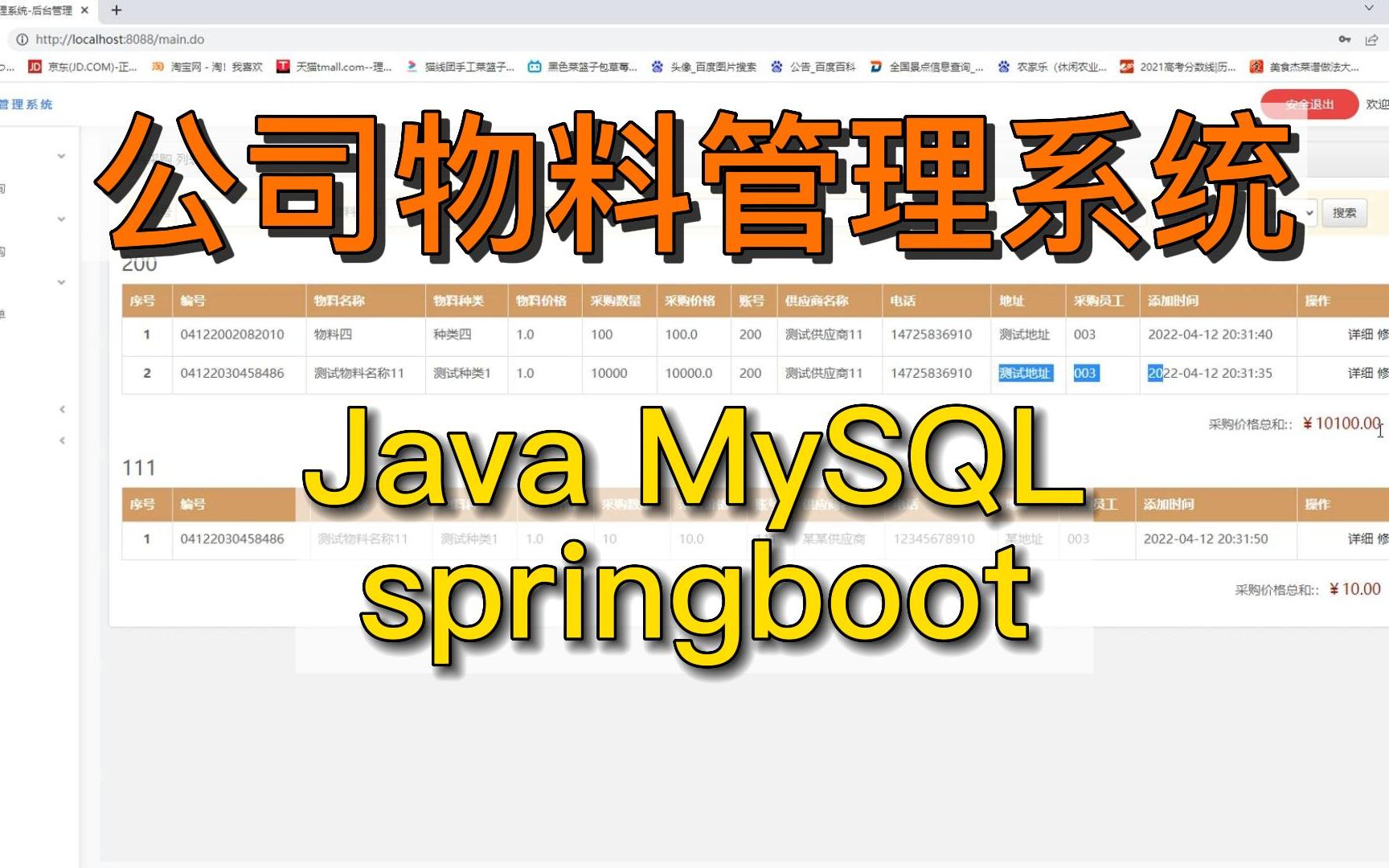Close the 后台管理 browser tab
This screenshot has height=868, width=1389.
pos(85,10)
